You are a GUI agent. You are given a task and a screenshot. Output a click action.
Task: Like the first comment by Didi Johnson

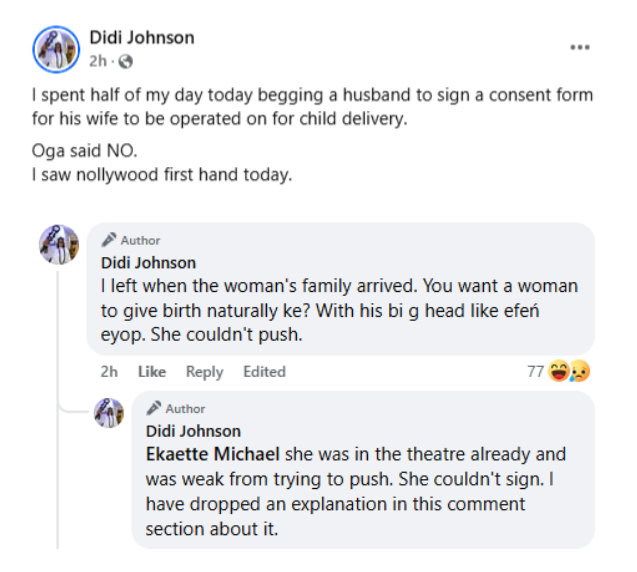point(152,372)
